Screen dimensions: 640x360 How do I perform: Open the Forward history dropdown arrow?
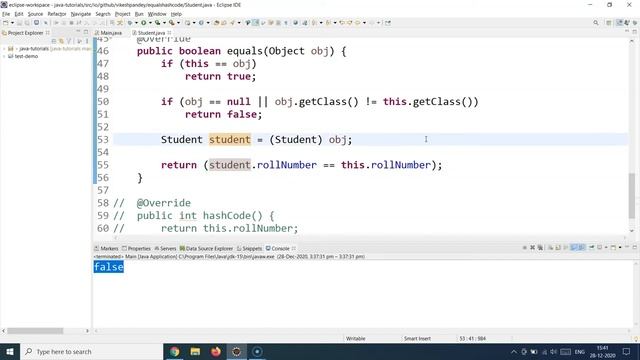click(x=378, y=23)
